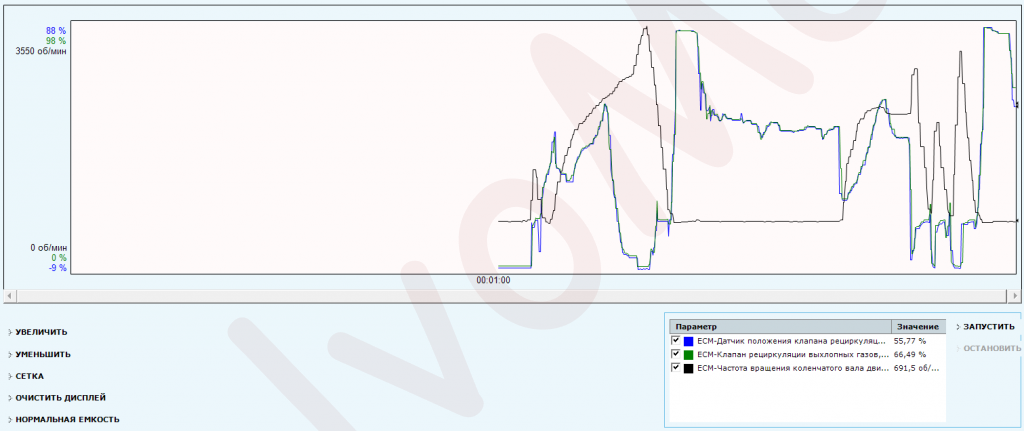Viewport: 1024px width, 431px height.
Task: Select the ECM-Частота вращения коленчатого вала row text
Action: (790, 367)
